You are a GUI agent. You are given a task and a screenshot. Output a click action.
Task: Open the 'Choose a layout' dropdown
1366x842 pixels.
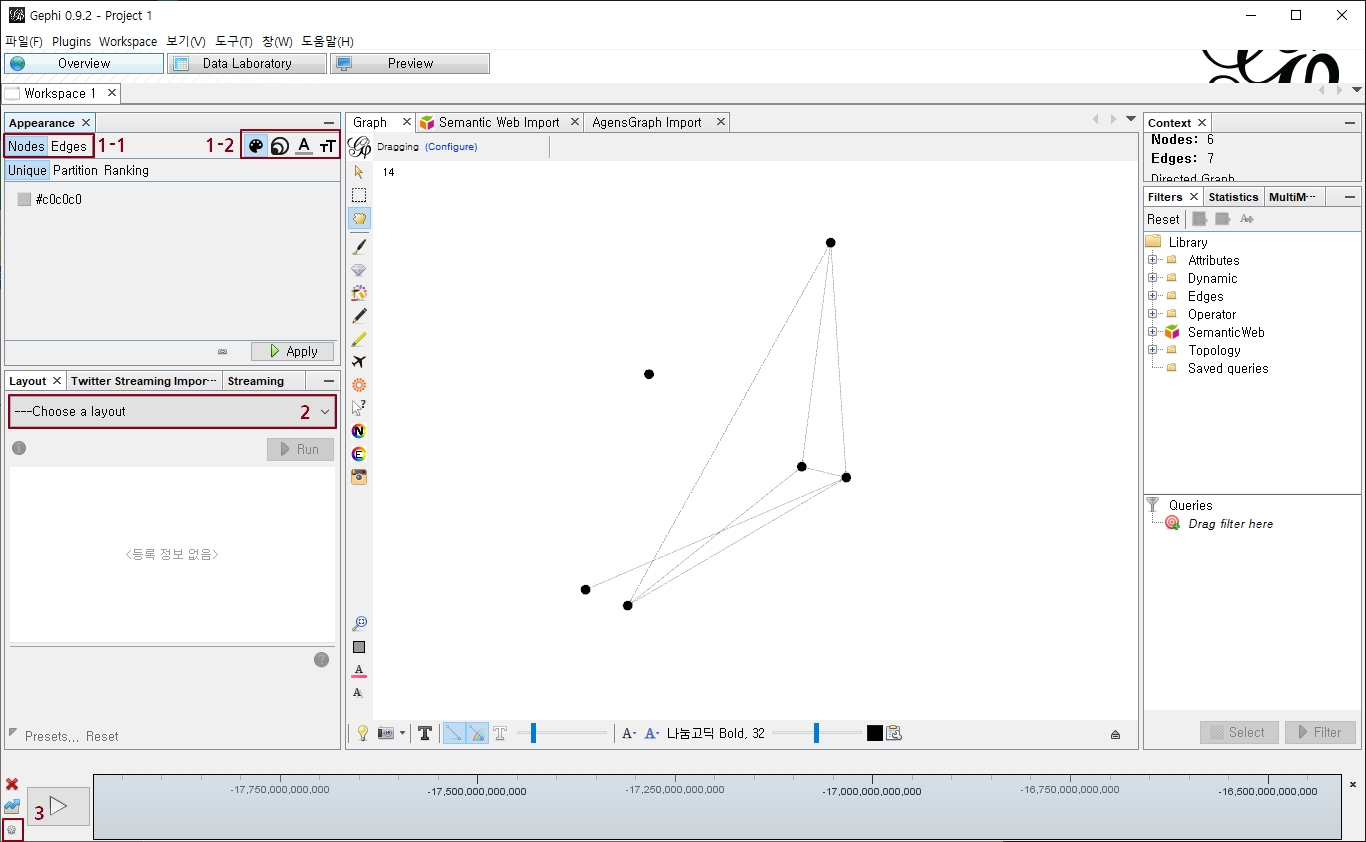click(172, 411)
